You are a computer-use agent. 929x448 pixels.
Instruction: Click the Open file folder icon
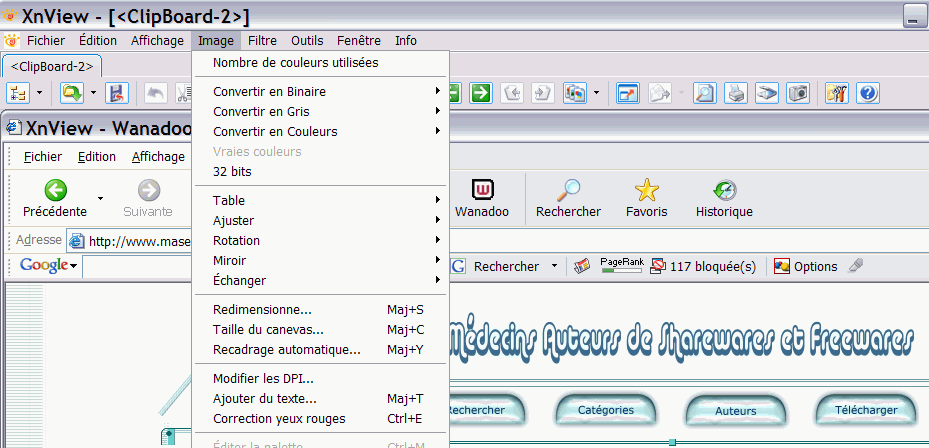[x=72, y=93]
